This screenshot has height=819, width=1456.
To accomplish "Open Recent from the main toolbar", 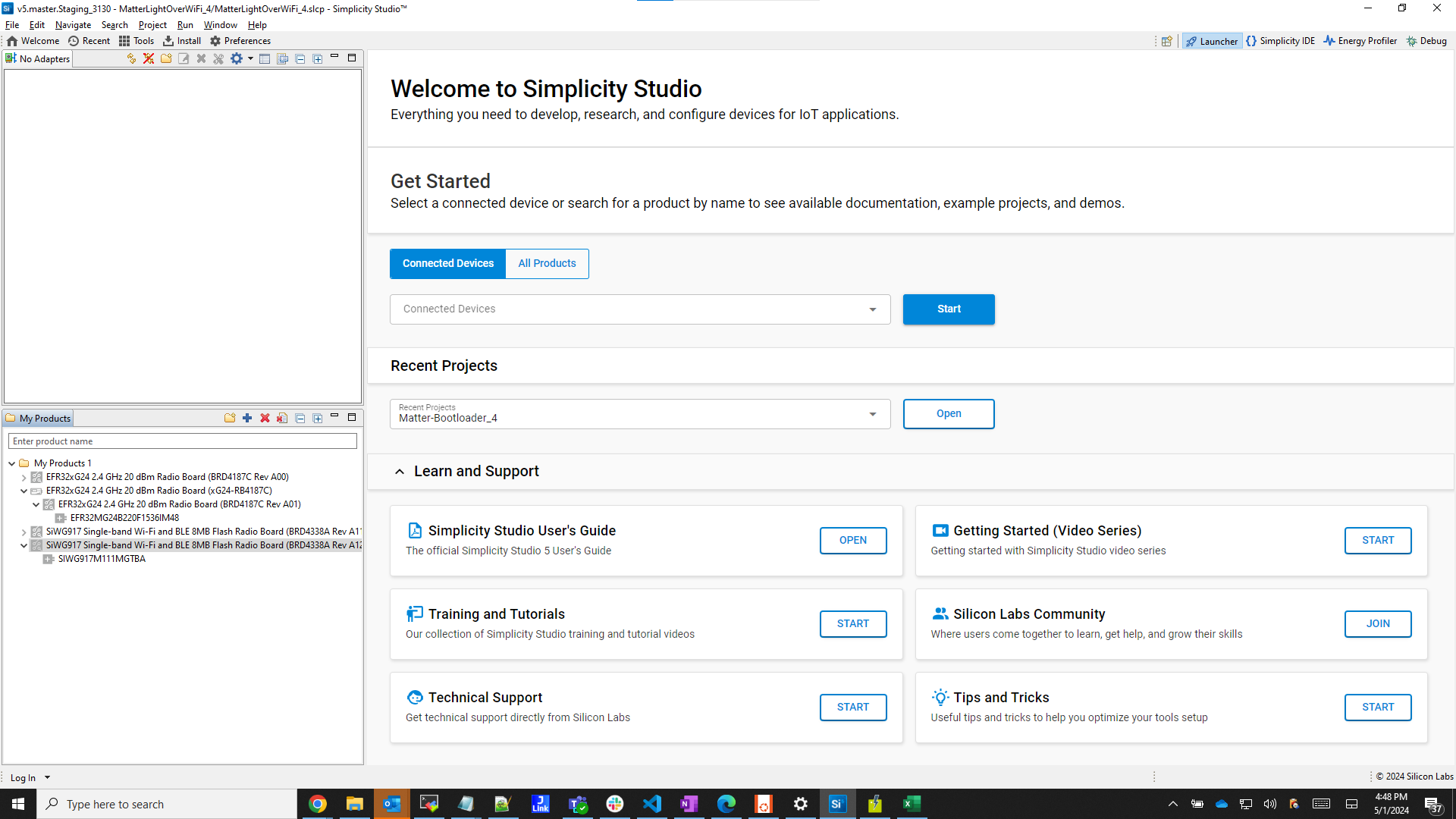I will click(x=89, y=41).
